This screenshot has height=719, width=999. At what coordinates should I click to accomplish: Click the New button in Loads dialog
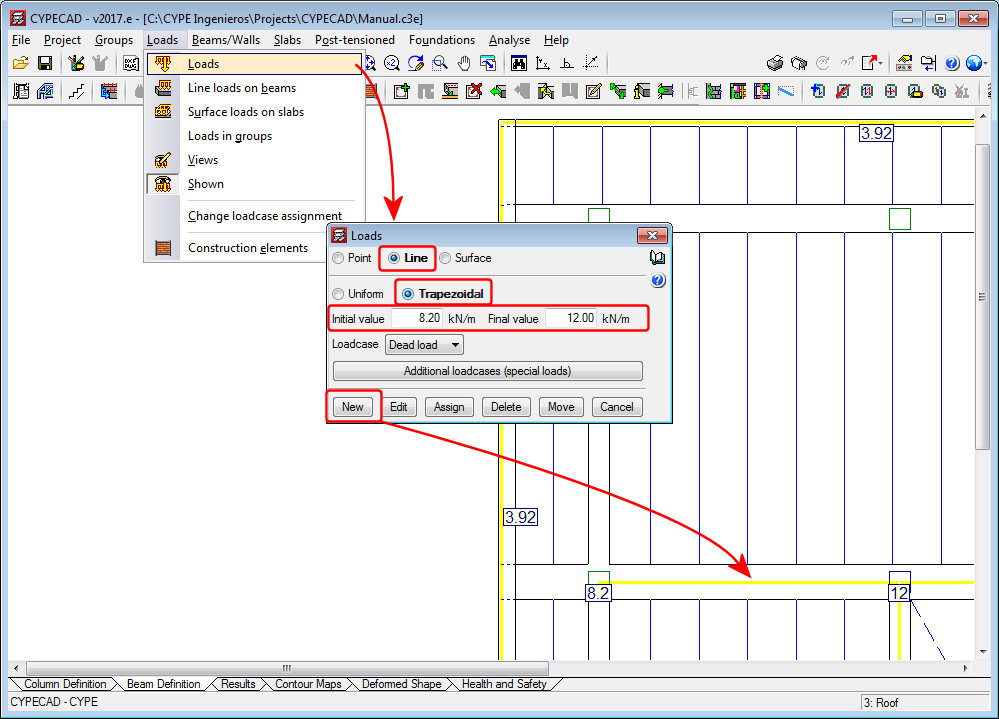[x=353, y=407]
